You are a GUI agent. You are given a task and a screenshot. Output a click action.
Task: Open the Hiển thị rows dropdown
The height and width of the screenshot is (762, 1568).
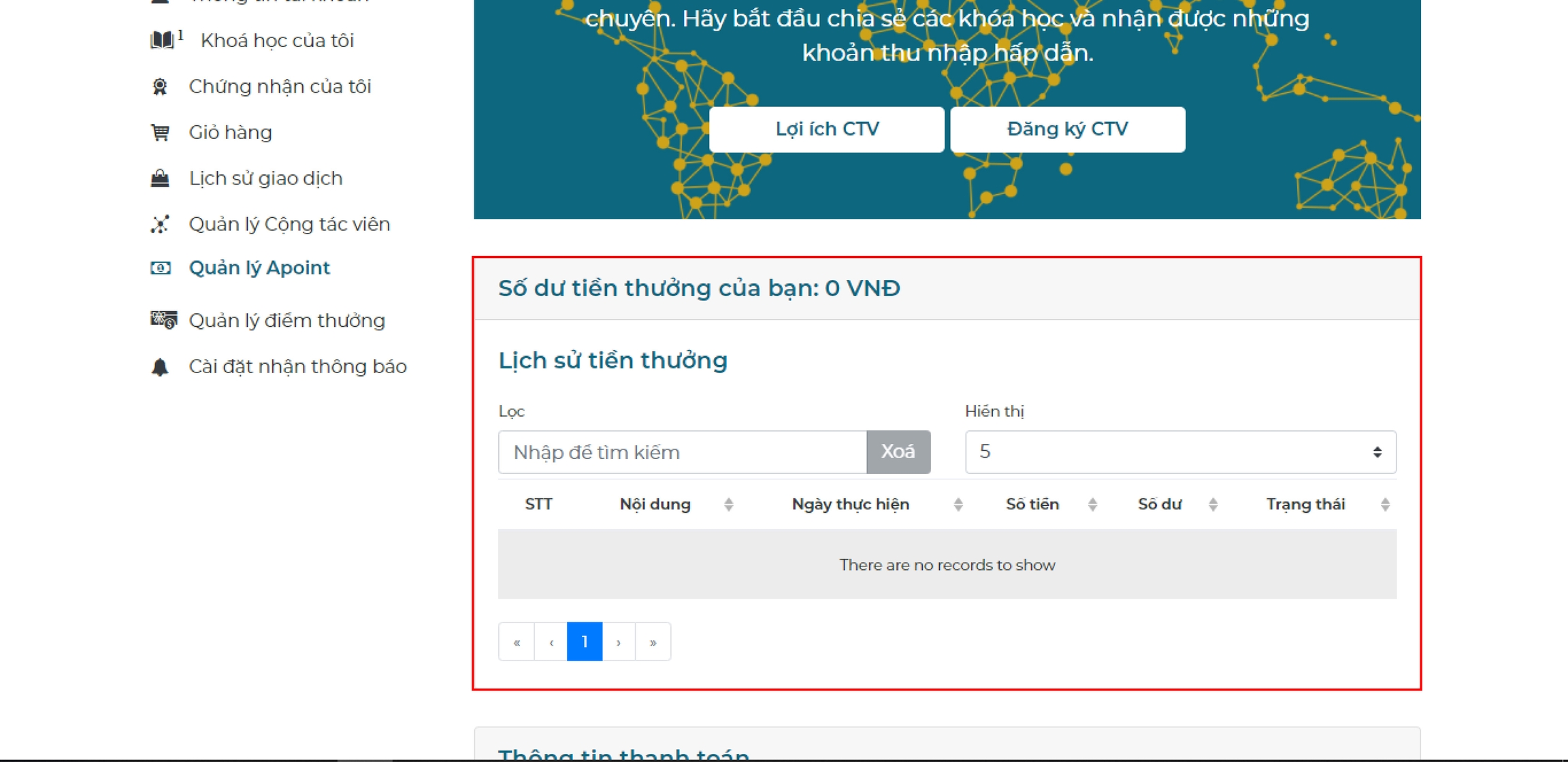[1180, 452]
